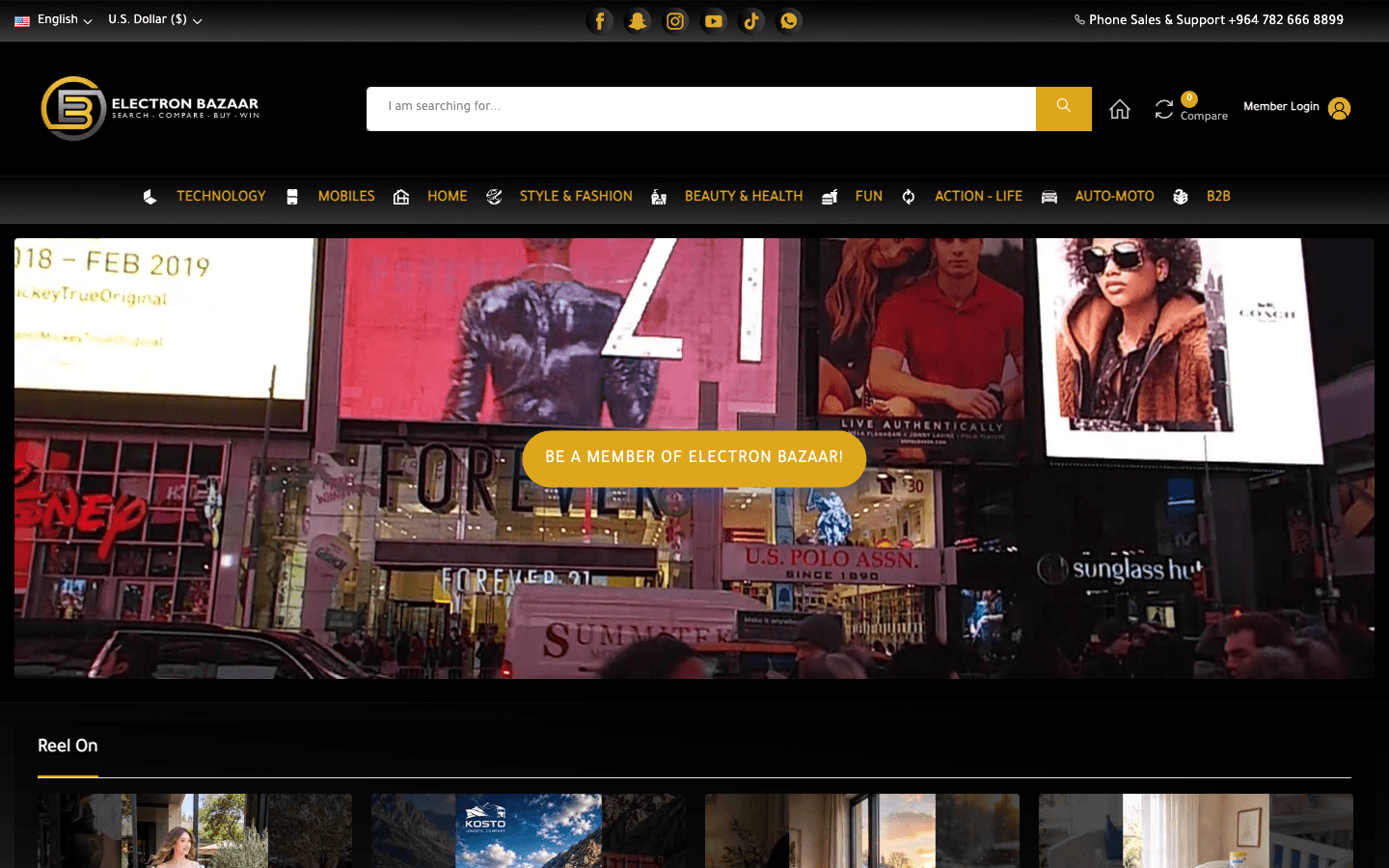Click Be a Member of Electron Bazaar button
Viewport: 1389px width, 868px height.
694,458
